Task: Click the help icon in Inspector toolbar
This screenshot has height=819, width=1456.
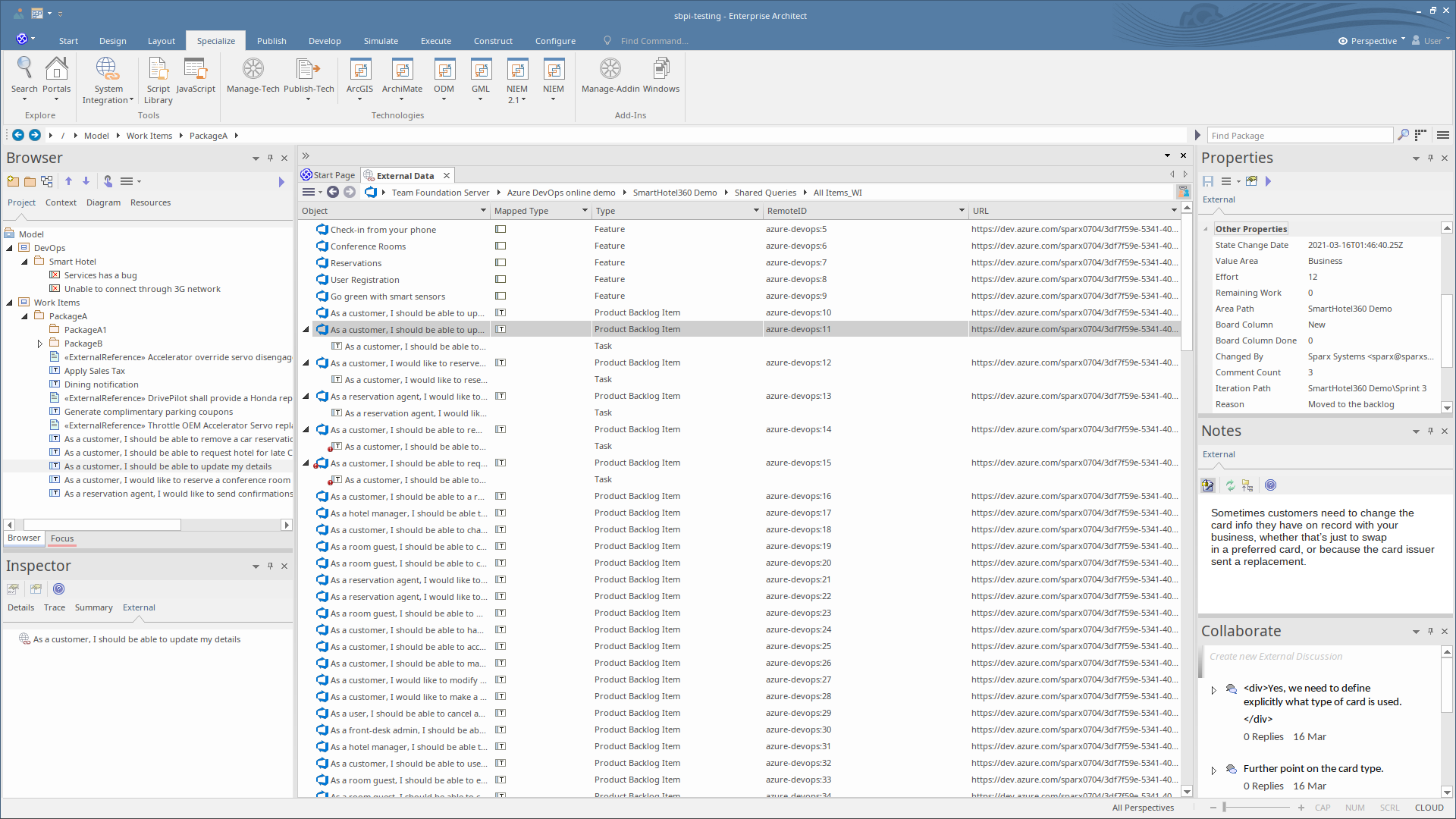Action: [x=59, y=589]
